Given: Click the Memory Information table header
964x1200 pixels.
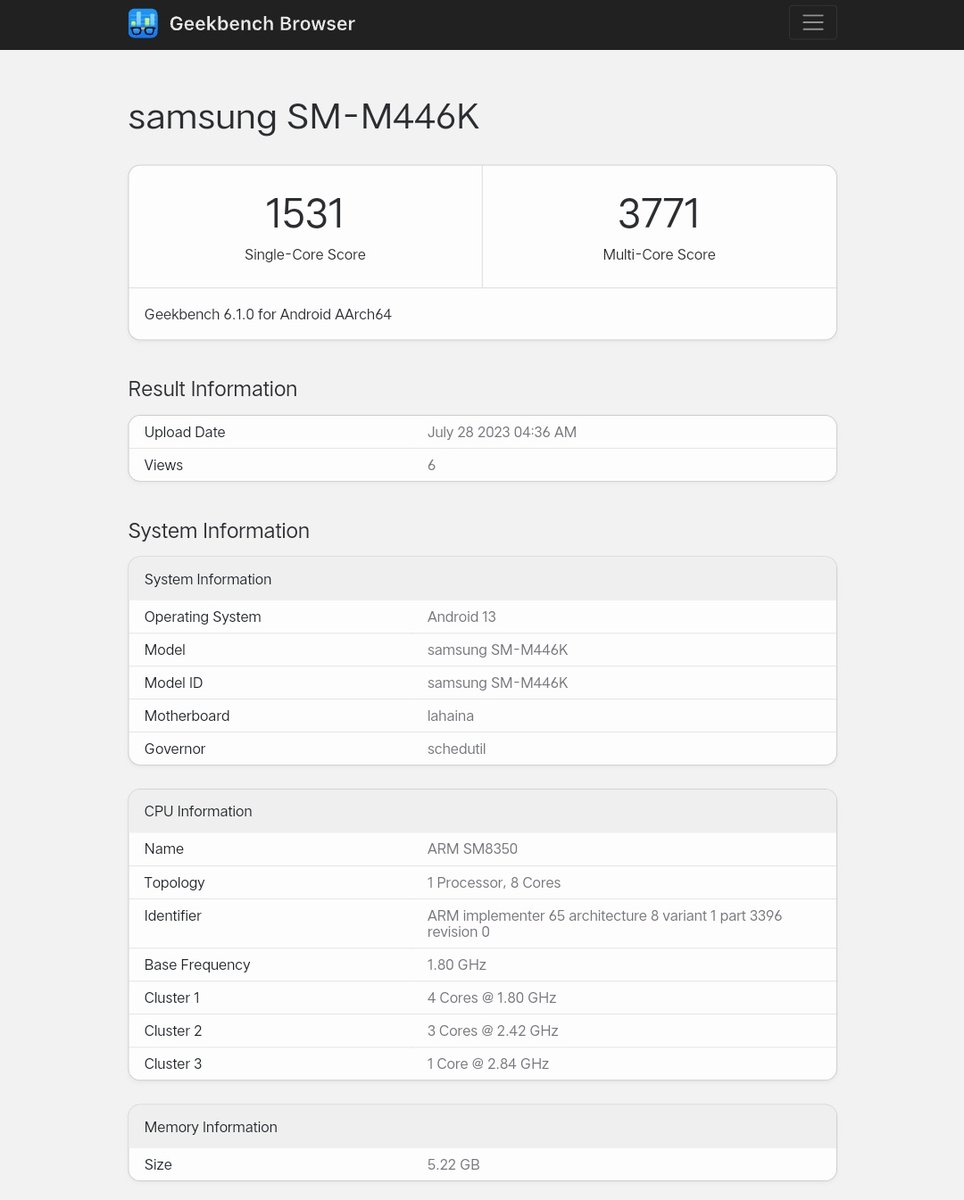Looking at the screenshot, I should click(482, 1127).
